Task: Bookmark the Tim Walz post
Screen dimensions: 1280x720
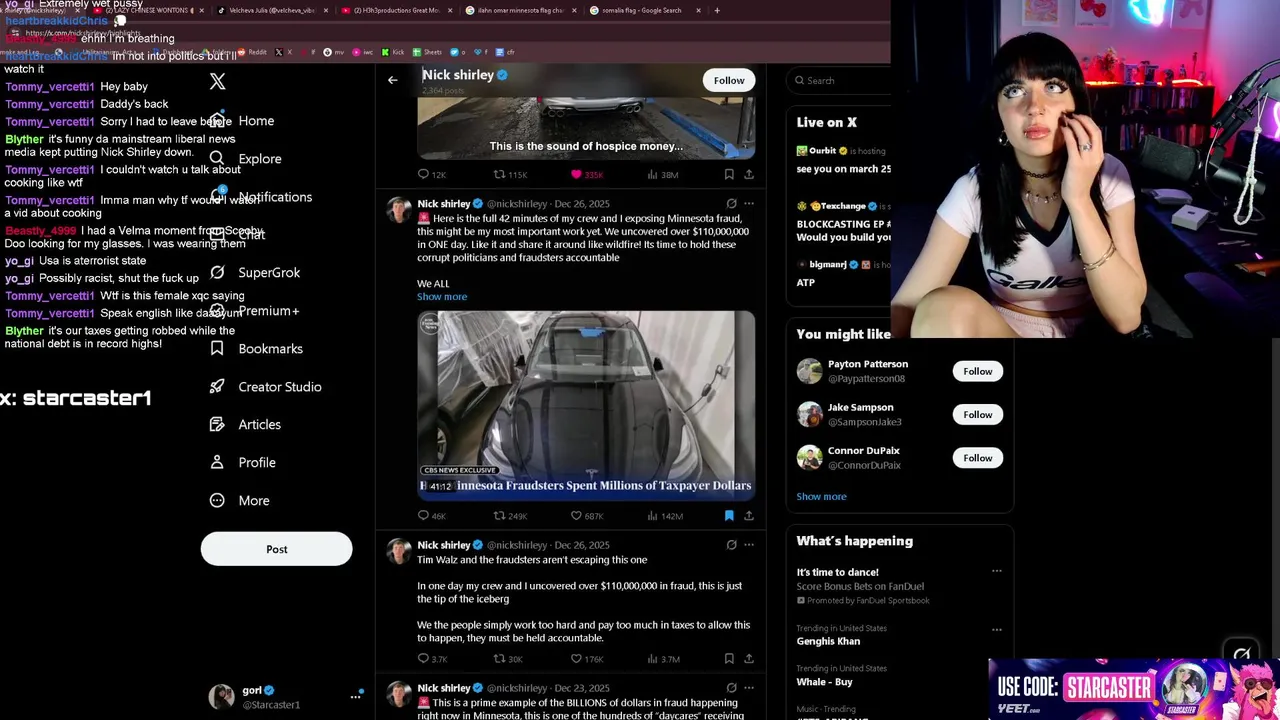Action: click(729, 659)
